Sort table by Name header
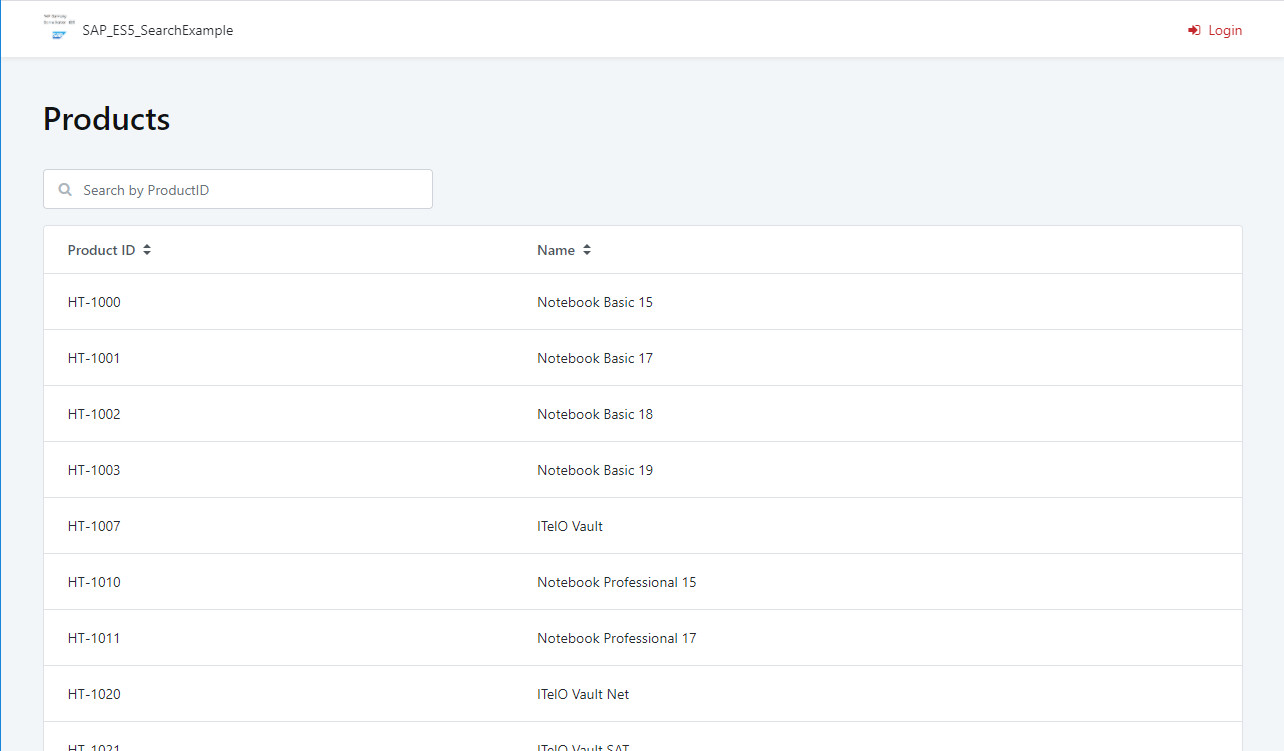This screenshot has width=1284, height=751. 556,250
